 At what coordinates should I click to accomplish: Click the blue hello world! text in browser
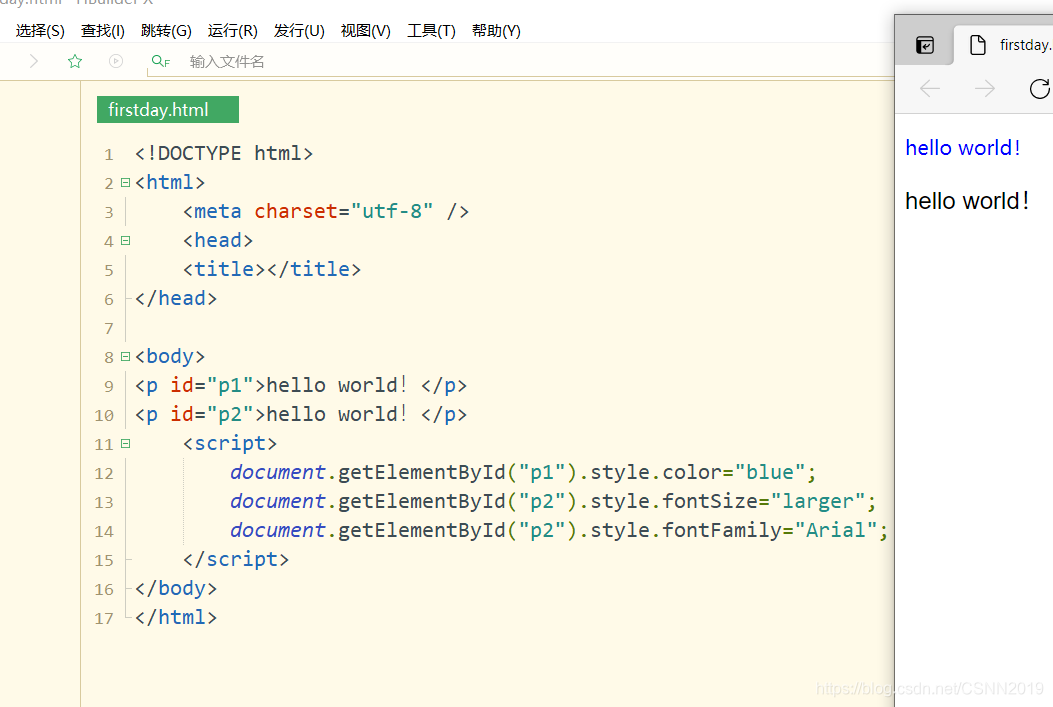tap(962, 148)
